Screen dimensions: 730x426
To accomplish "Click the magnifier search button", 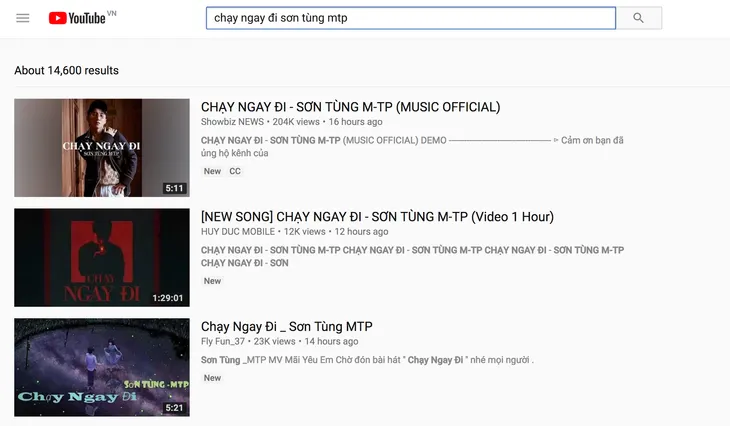I will pyautogui.click(x=639, y=18).
